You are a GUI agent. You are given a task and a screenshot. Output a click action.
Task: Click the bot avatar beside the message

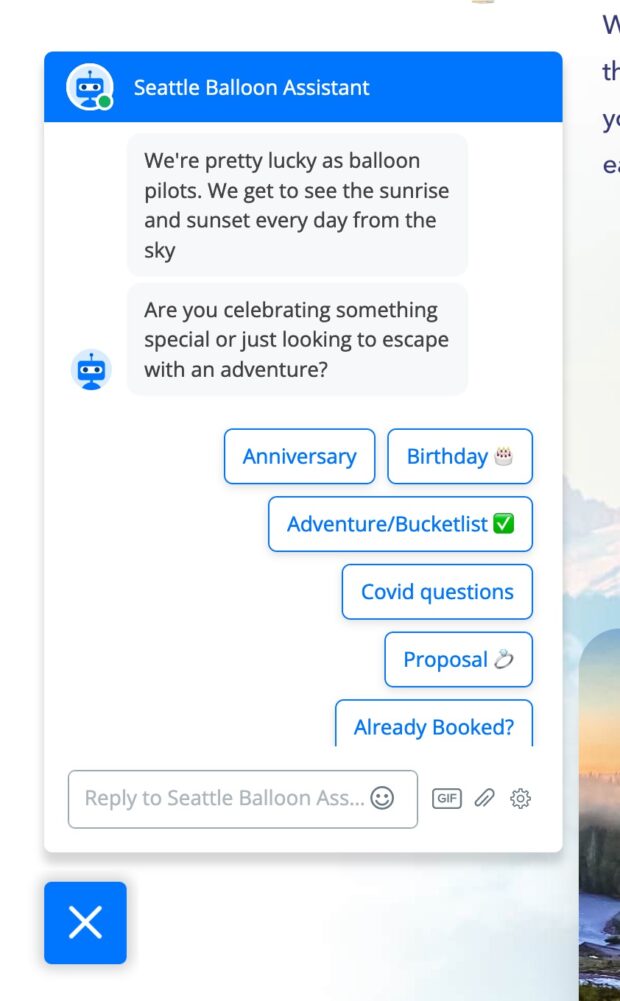pos(91,370)
